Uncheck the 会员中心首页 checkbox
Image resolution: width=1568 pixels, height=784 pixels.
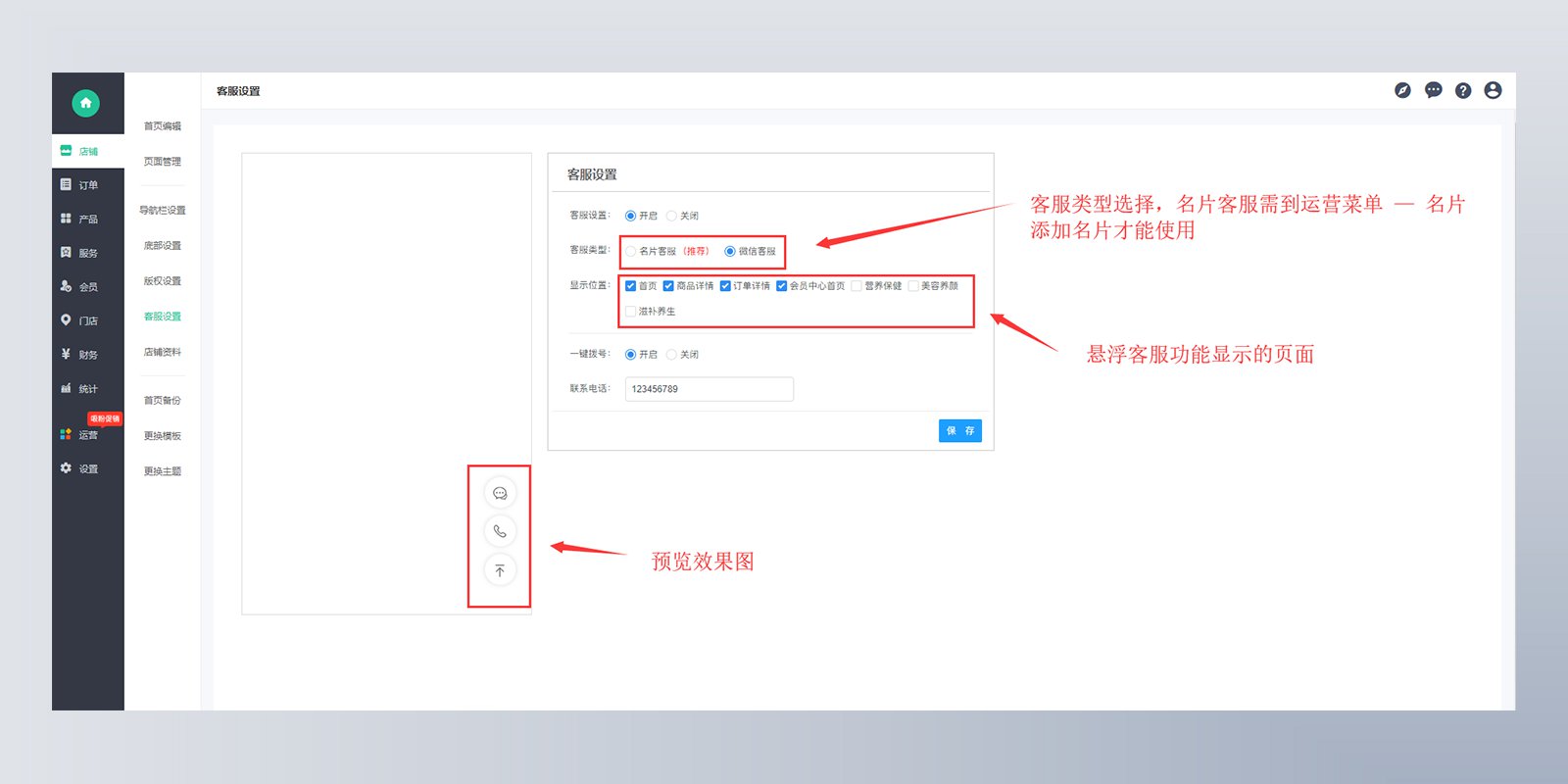[x=781, y=286]
